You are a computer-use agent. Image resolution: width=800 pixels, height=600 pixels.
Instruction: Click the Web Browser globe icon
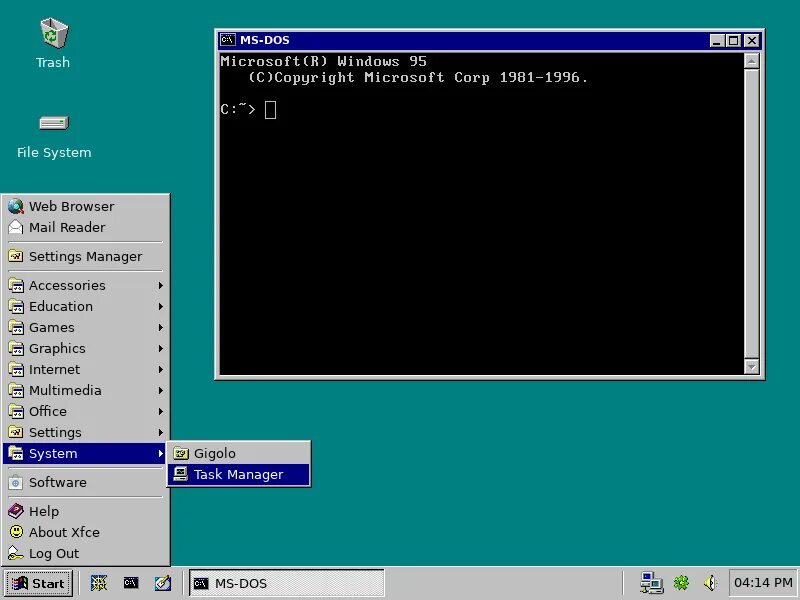coord(16,206)
